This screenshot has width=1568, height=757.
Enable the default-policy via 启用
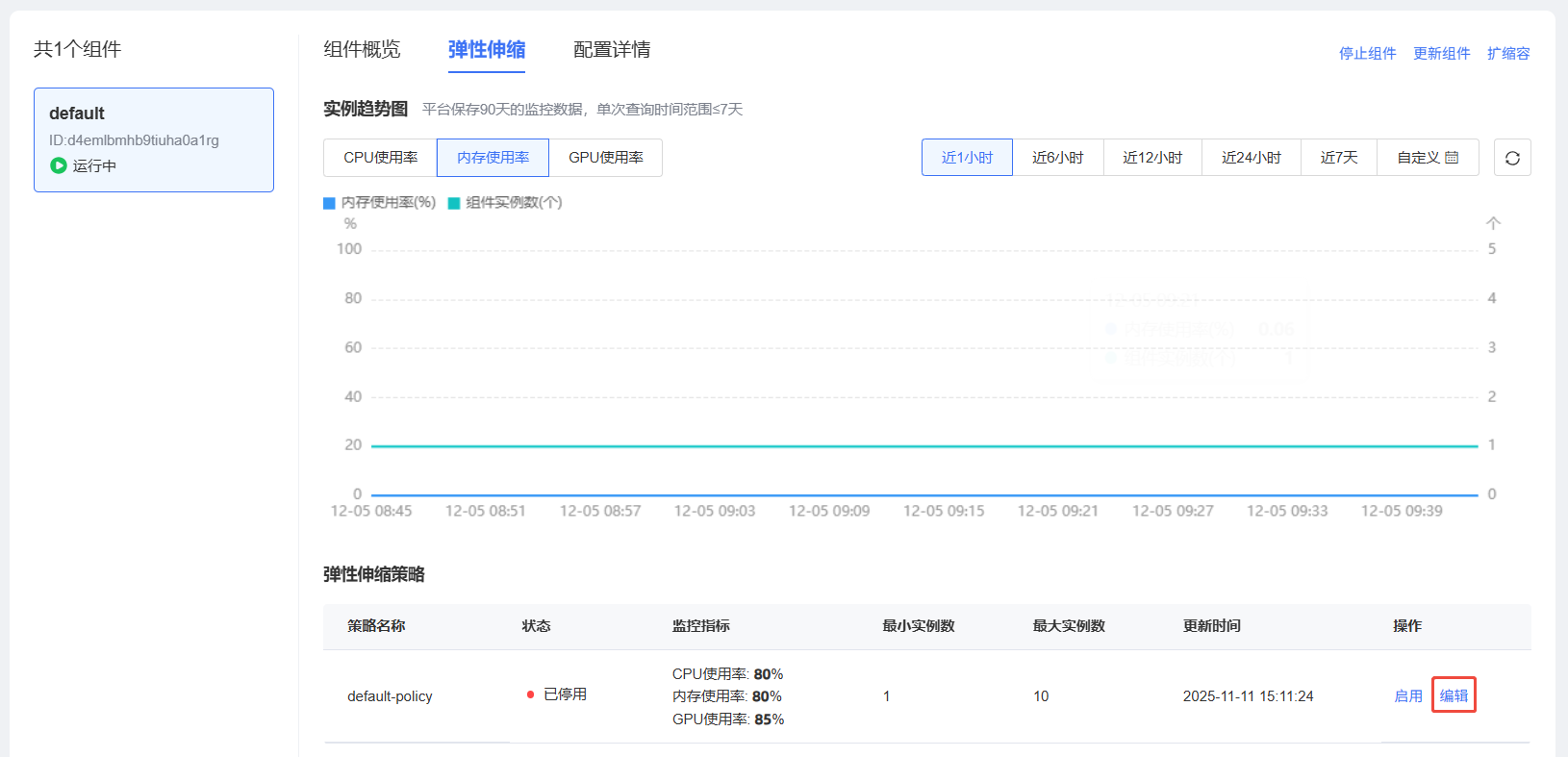click(x=1407, y=696)
